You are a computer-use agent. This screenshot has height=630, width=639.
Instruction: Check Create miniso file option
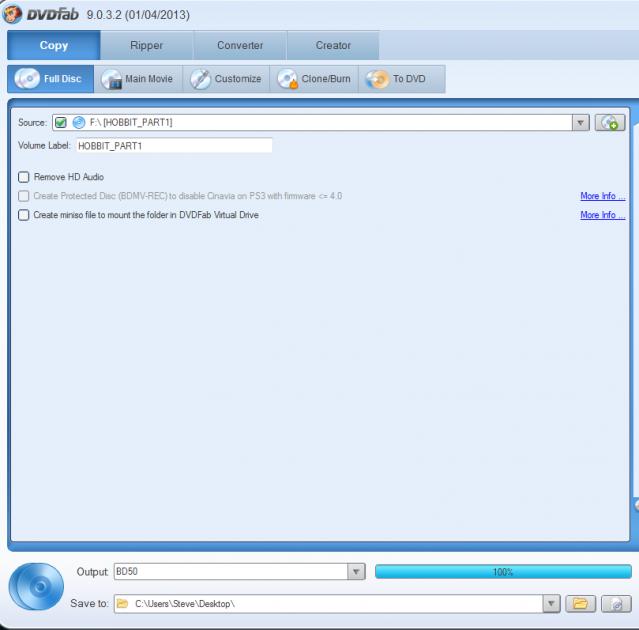tap(24, 215)
